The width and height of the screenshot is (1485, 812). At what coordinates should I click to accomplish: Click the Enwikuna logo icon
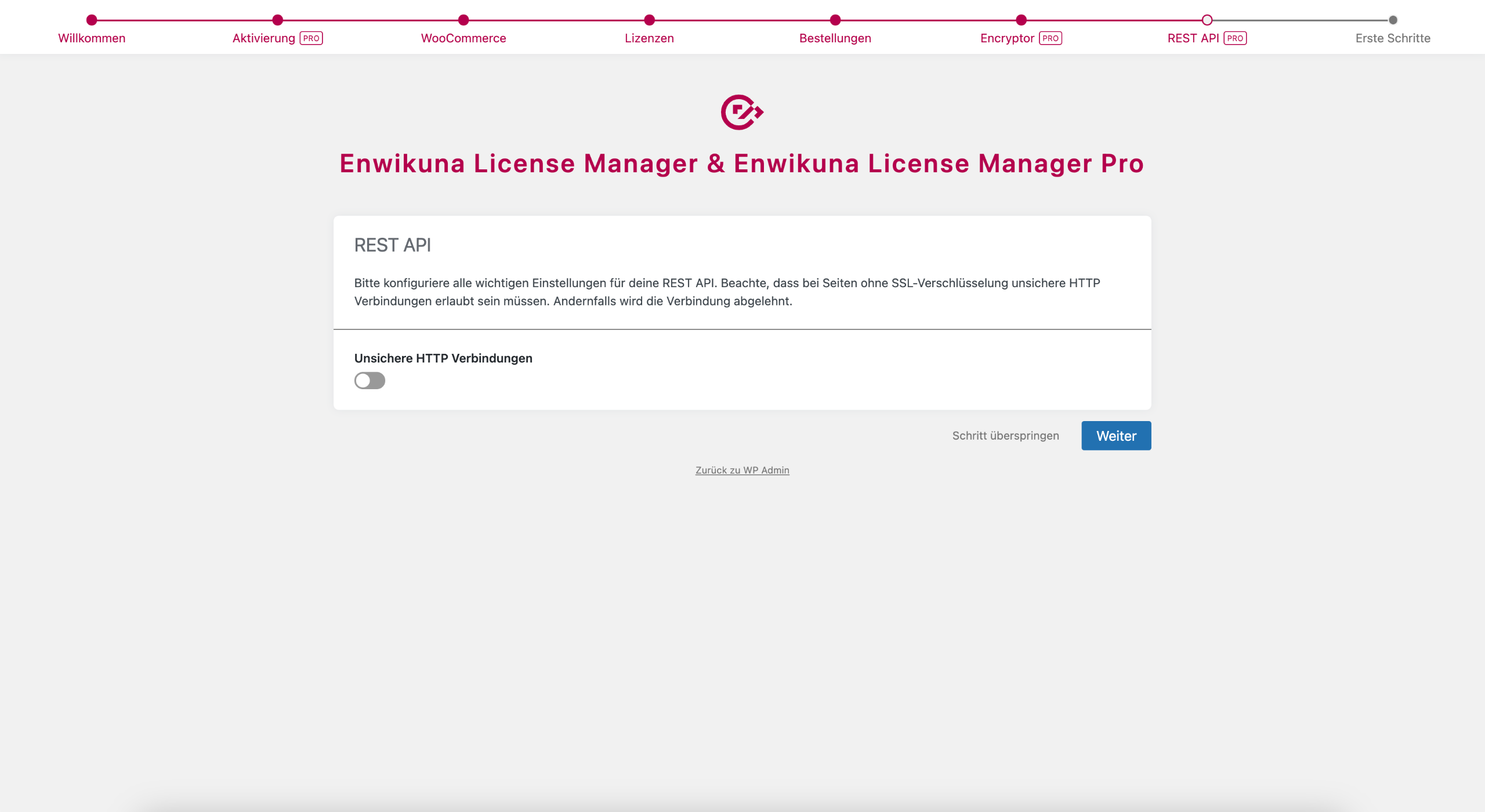742,112
